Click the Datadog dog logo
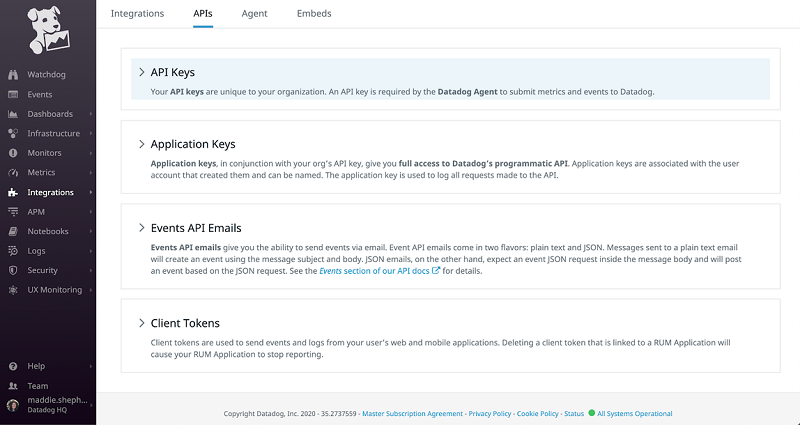Image resolution: width=800 pixels, height=425 pixels. (x=48, y=30)
